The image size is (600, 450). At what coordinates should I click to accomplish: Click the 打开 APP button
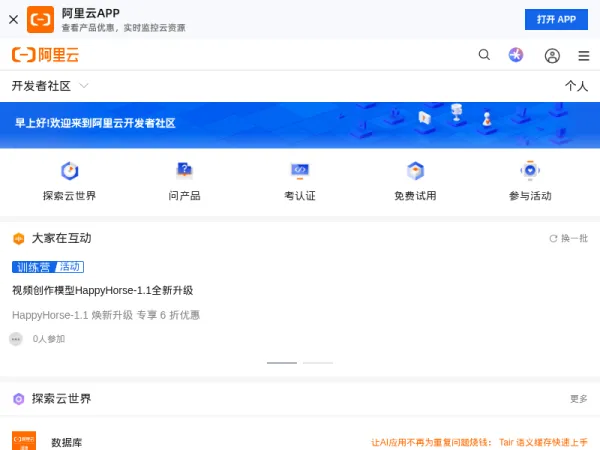[x=556, y=20]
